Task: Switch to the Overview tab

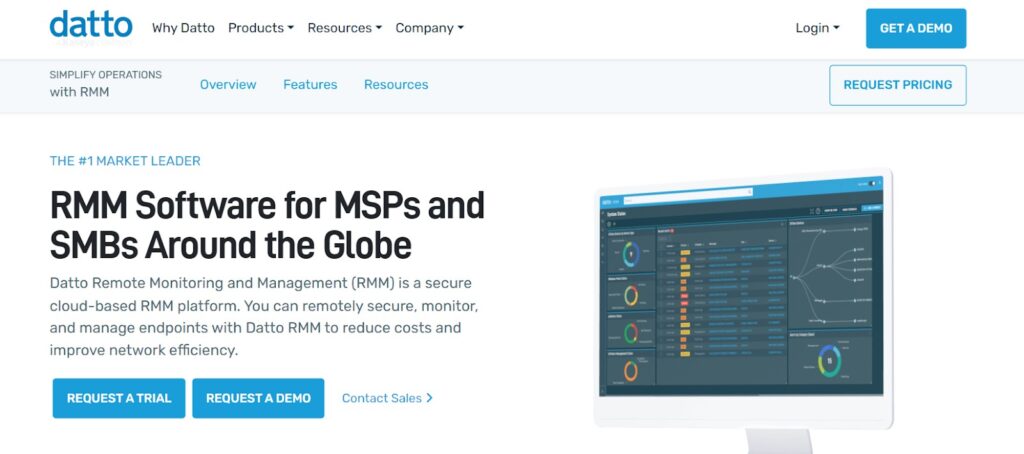Action: point(228,84)
